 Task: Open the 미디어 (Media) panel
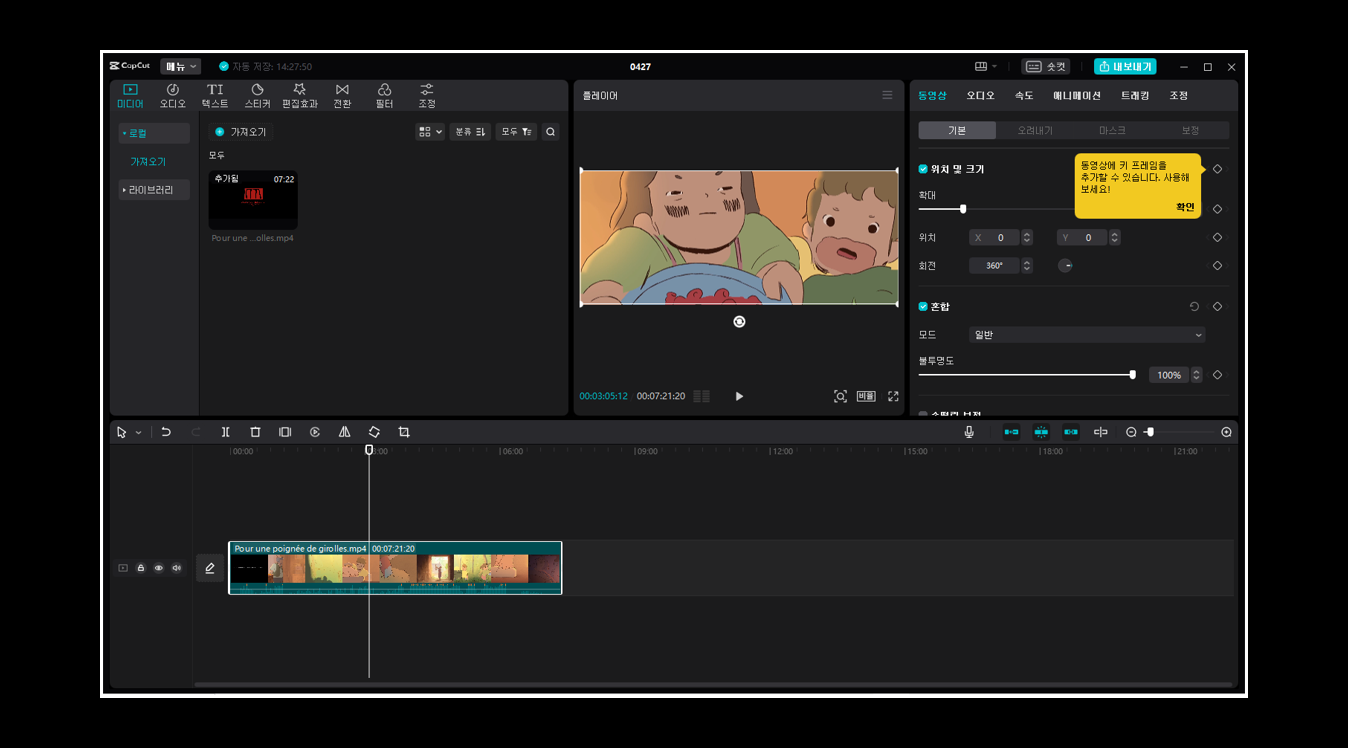click(130, 96)
